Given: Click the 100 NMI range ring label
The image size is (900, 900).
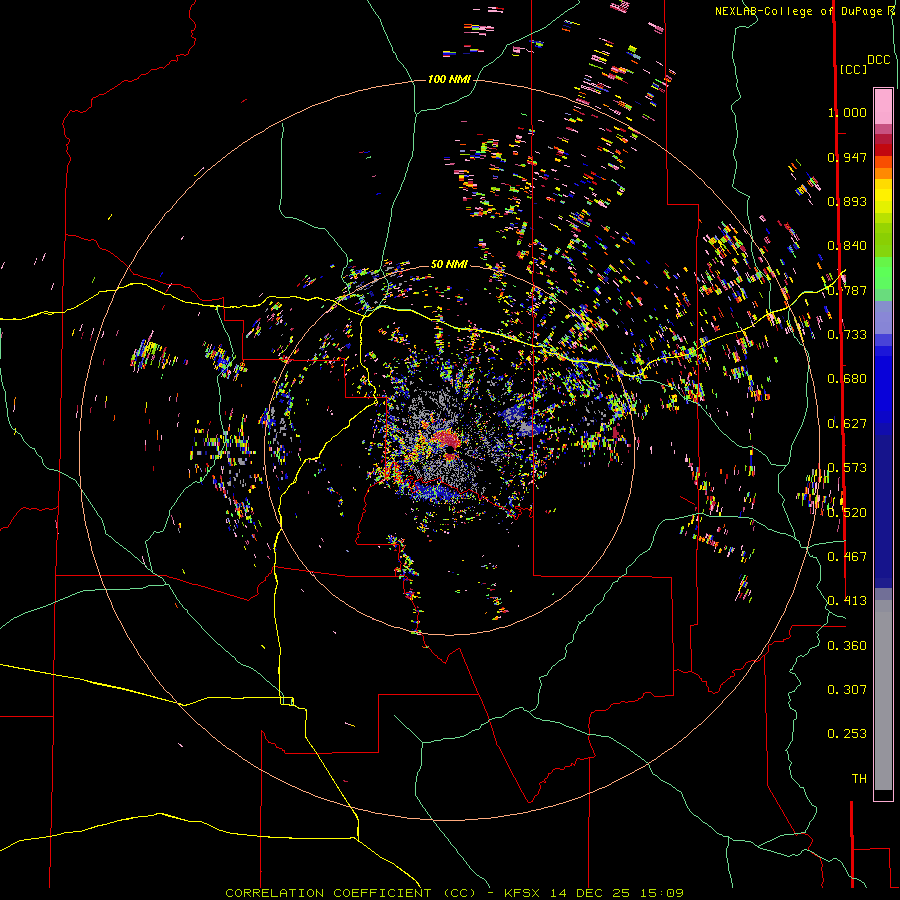Looking at the screenshot, I should [449, 79].
